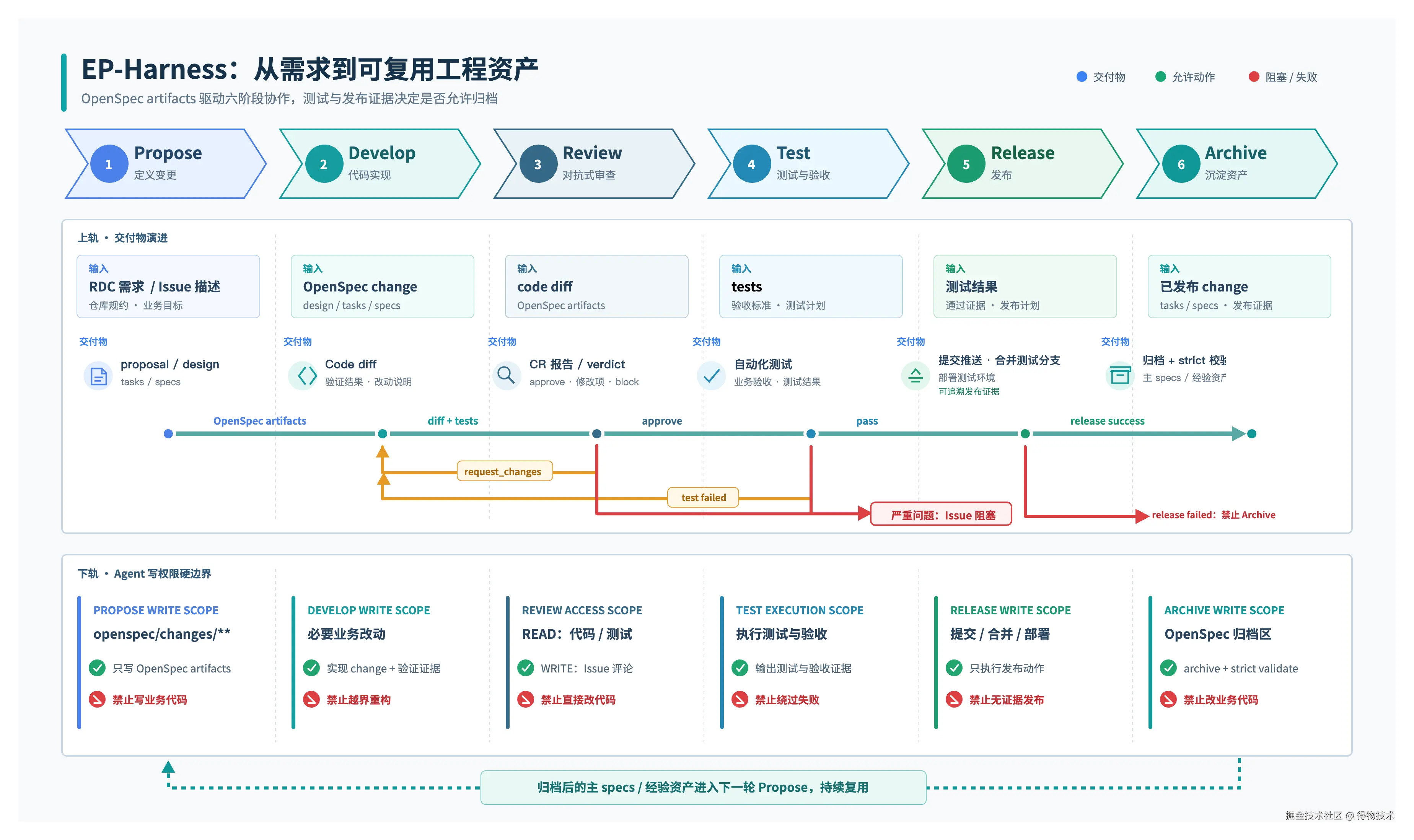The image size is (1414, 840).
Task: Click the green check beside archive + strict validate
Action: (x=1168, y=669)
